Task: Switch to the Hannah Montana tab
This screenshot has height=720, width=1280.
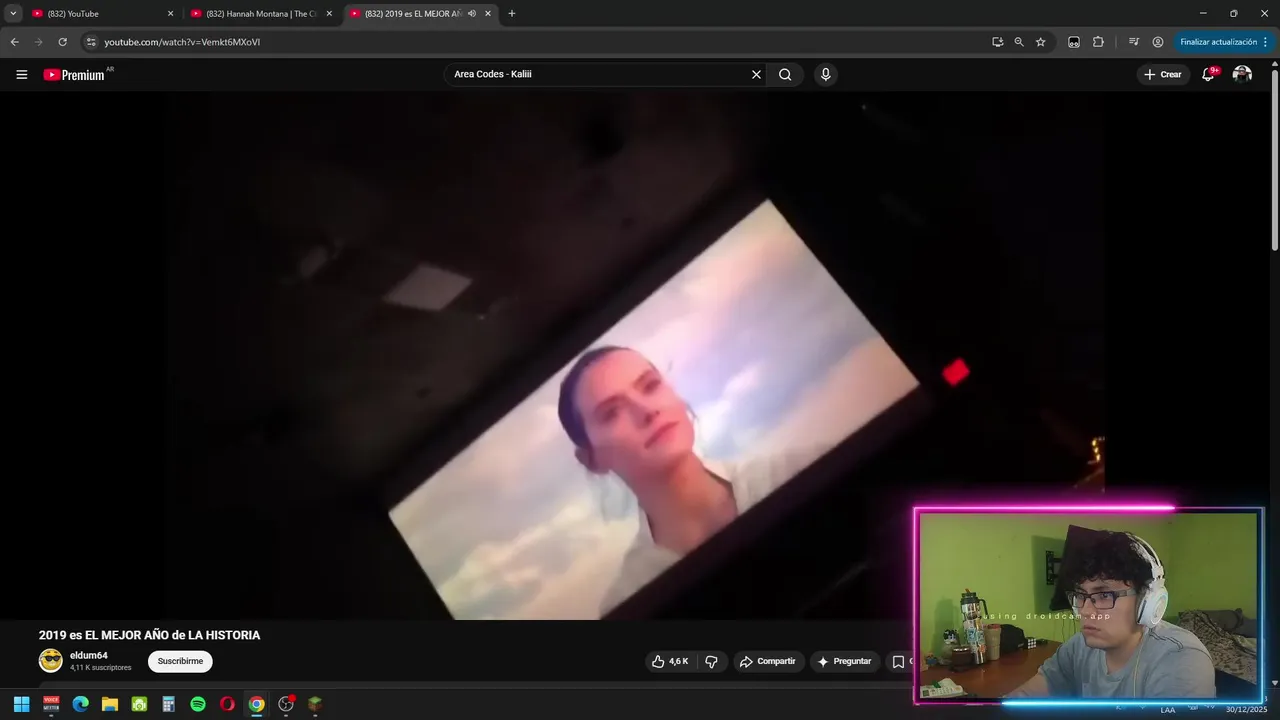Action: [x=260, y=14]
